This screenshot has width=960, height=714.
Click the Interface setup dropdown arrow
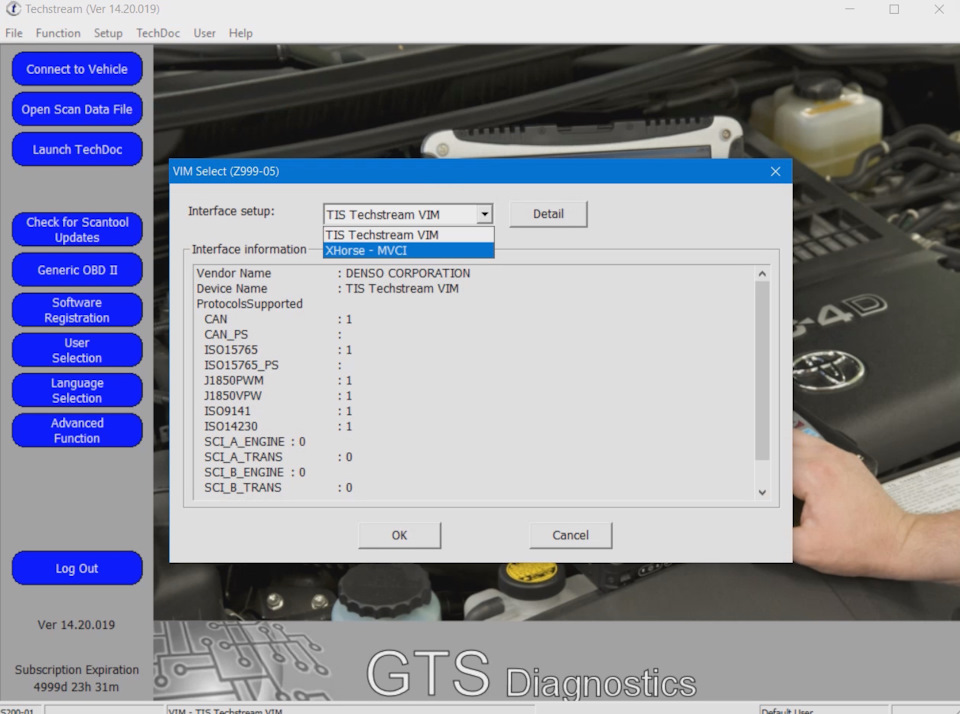484,214
